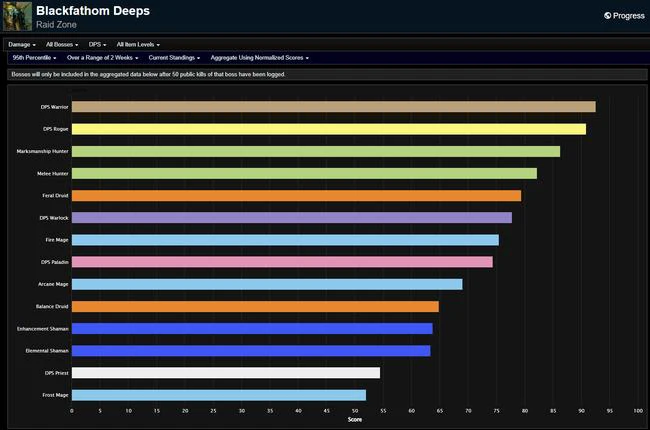Open the Damage dropdown
The height and width of the screenshot is (430, 650).
coord(22,44)
